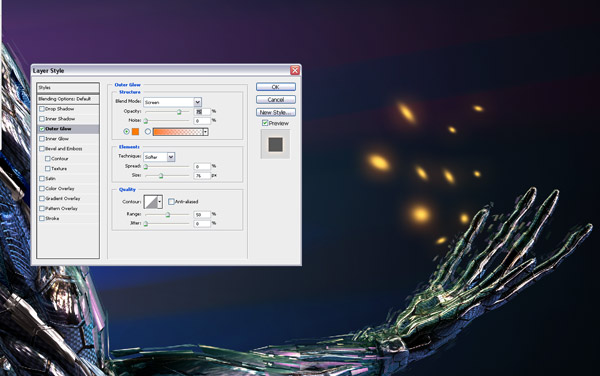Click the Noise value field

[202, 121]
